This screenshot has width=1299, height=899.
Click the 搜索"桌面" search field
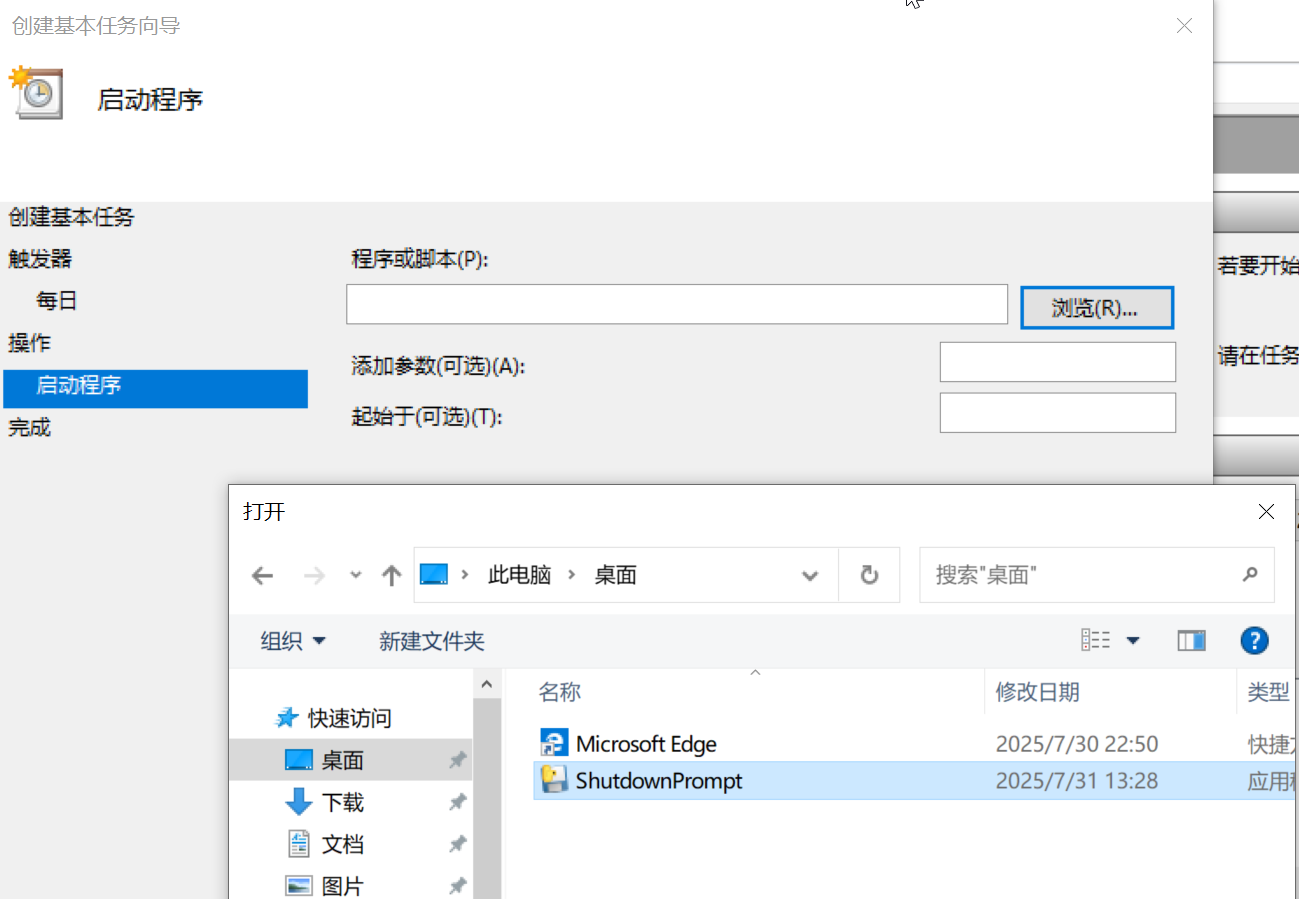pos(1097,575)
